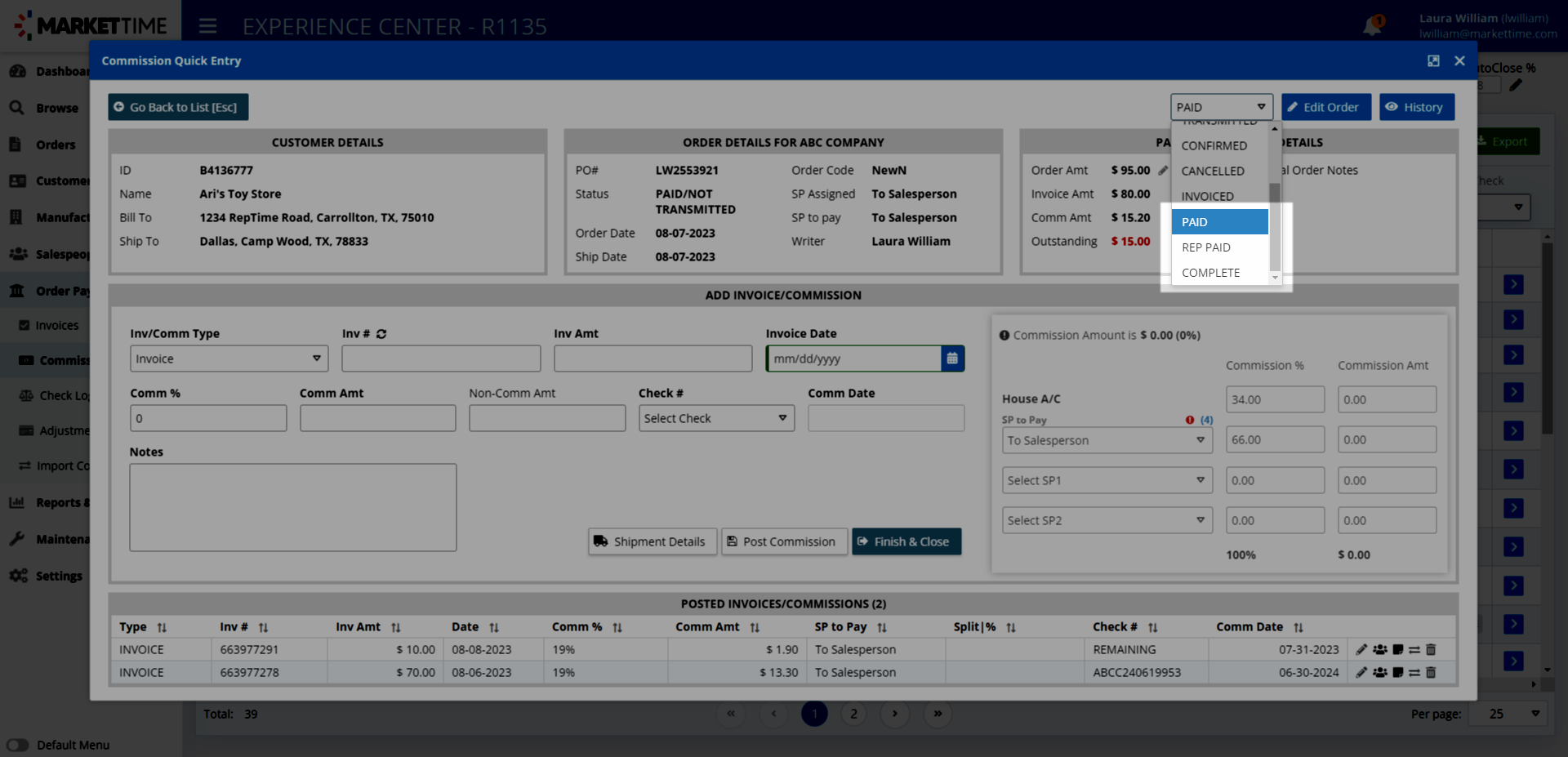1568x757 pixels.
Task: Sort posted invoices by Check #
Action: pyautogui.click(x=1152, y=628)
